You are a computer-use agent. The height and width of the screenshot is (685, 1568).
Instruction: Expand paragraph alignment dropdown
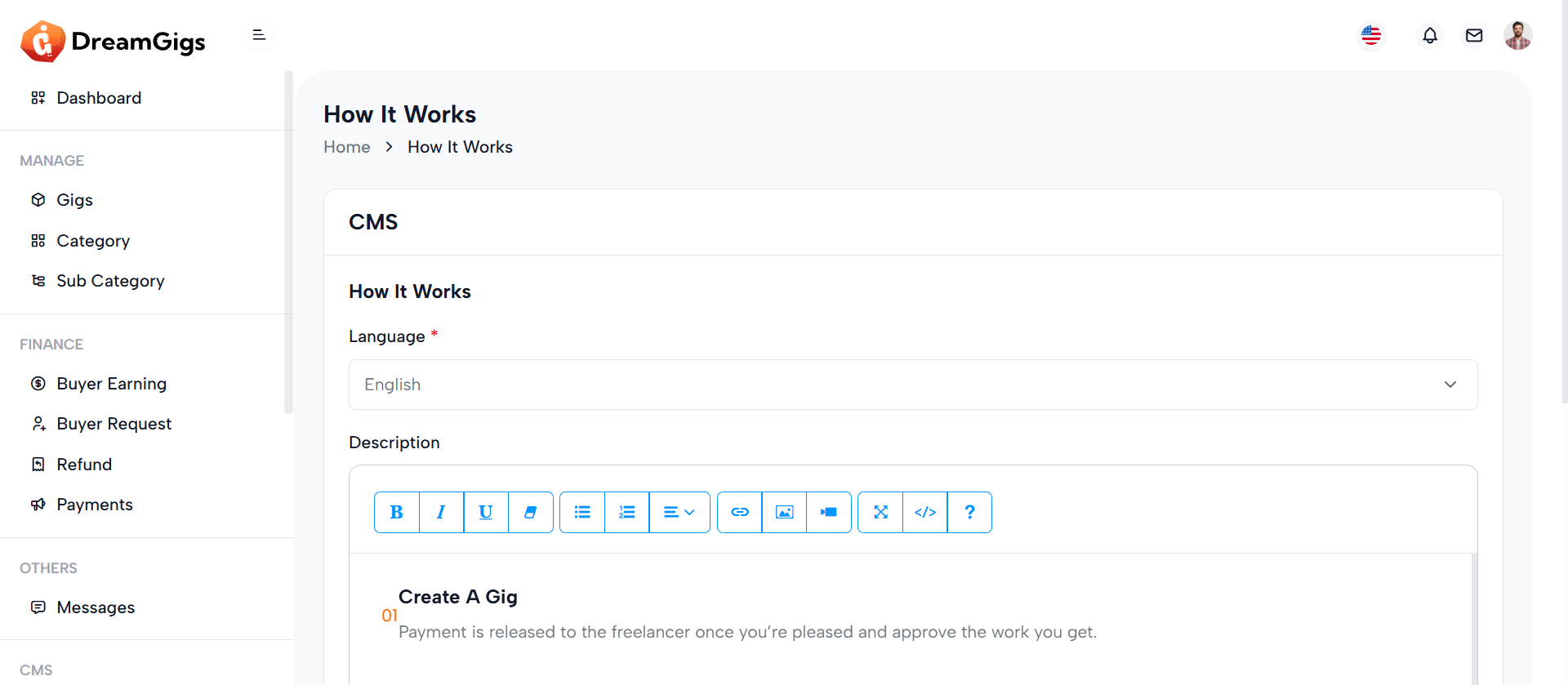679,512
